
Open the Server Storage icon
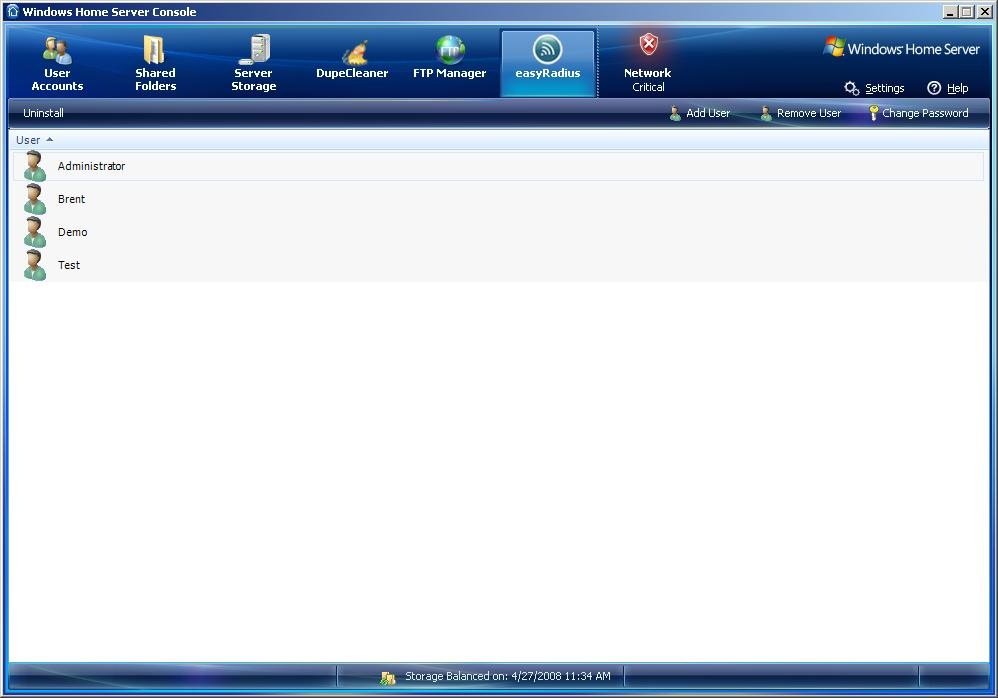tap(255, 50)
